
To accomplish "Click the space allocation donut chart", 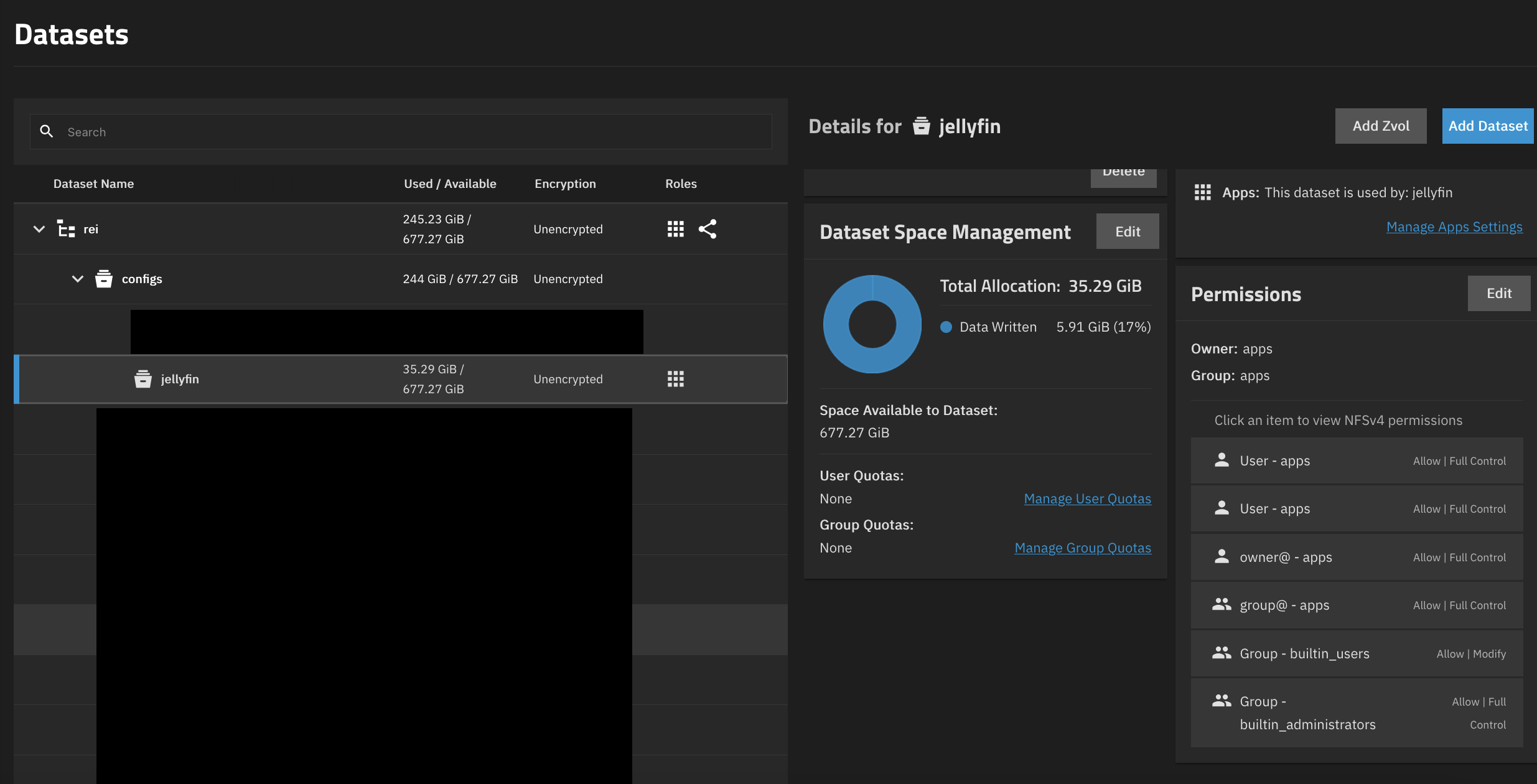I will pos(872,324).
